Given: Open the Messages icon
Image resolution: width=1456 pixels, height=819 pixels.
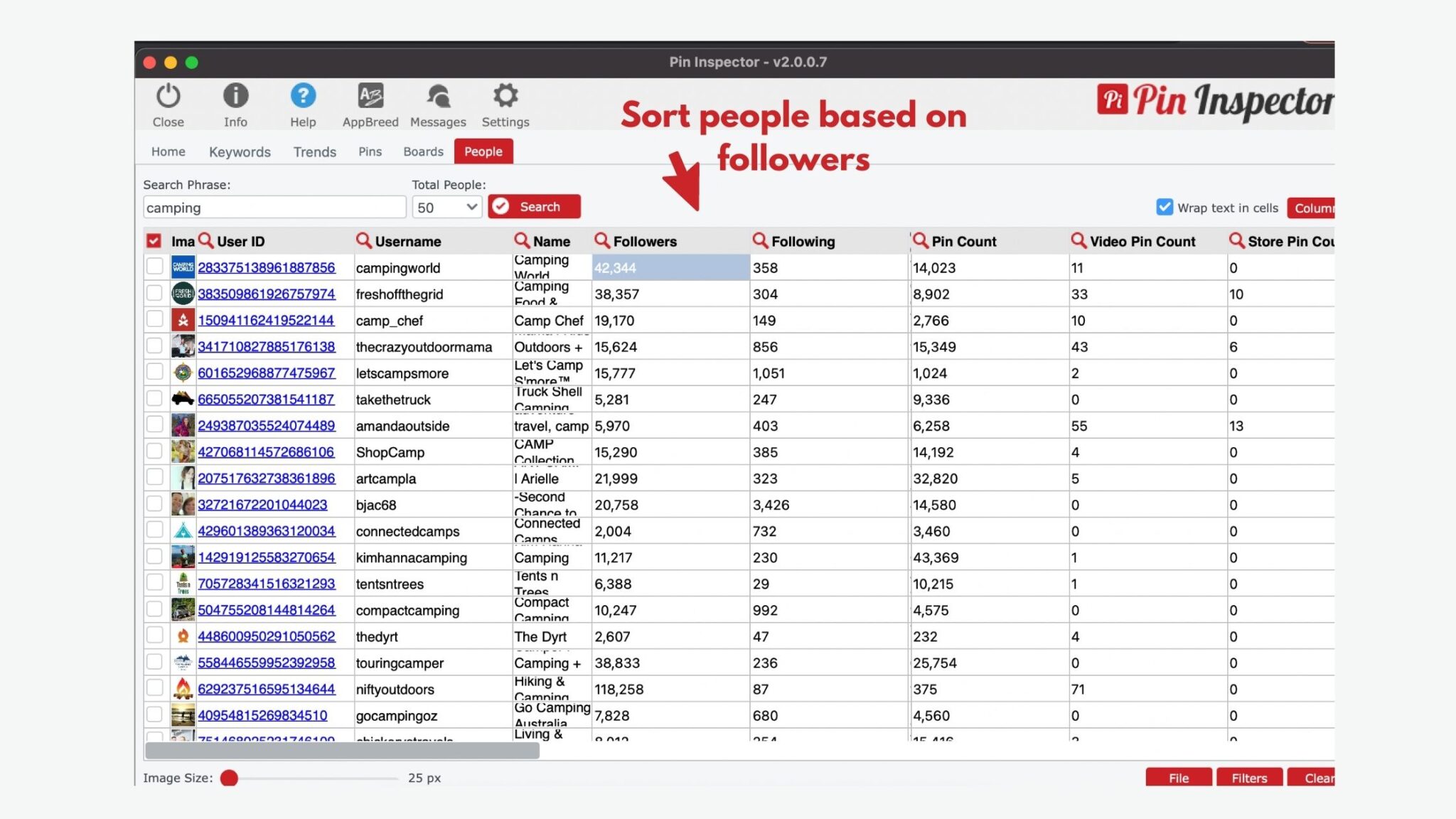Looking at the screenshot, I should (438, 96).
